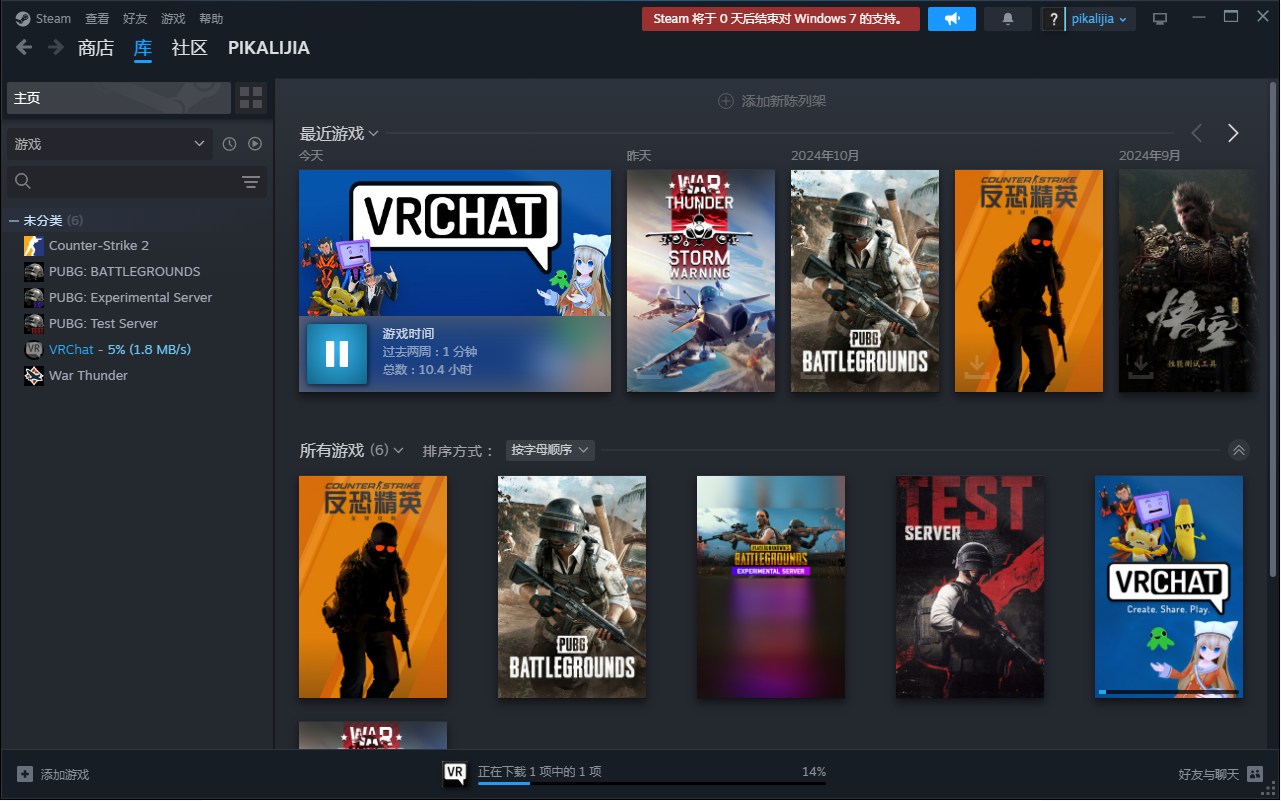Click the Ready to Play filter icon
Image resolution: width=1281 pixels, height=801 pixels.
pos(255,143)
